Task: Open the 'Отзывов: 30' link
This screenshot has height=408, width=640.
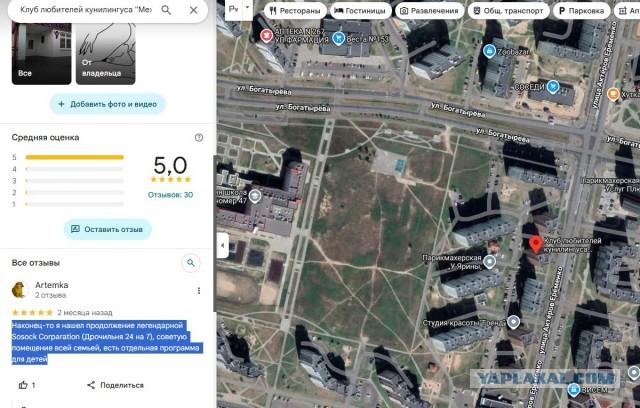Action: [x=170, y=195]
